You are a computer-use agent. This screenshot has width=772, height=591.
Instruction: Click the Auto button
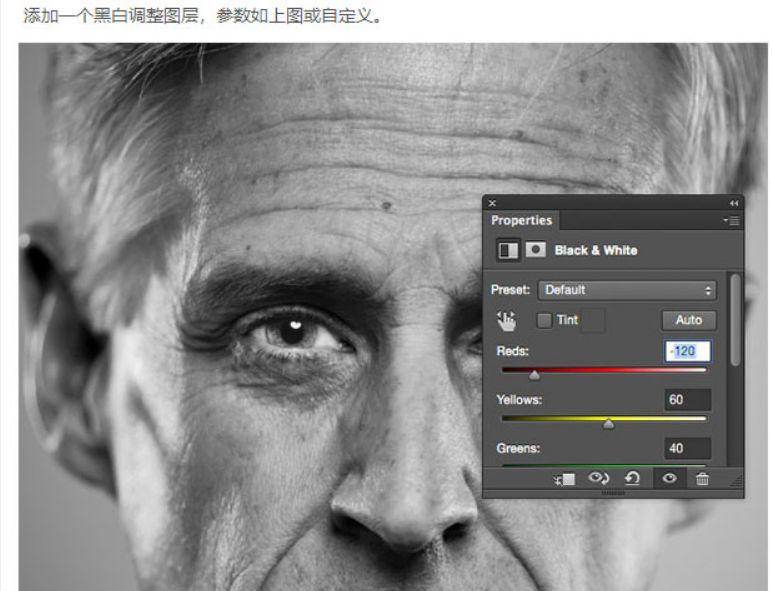688,320
